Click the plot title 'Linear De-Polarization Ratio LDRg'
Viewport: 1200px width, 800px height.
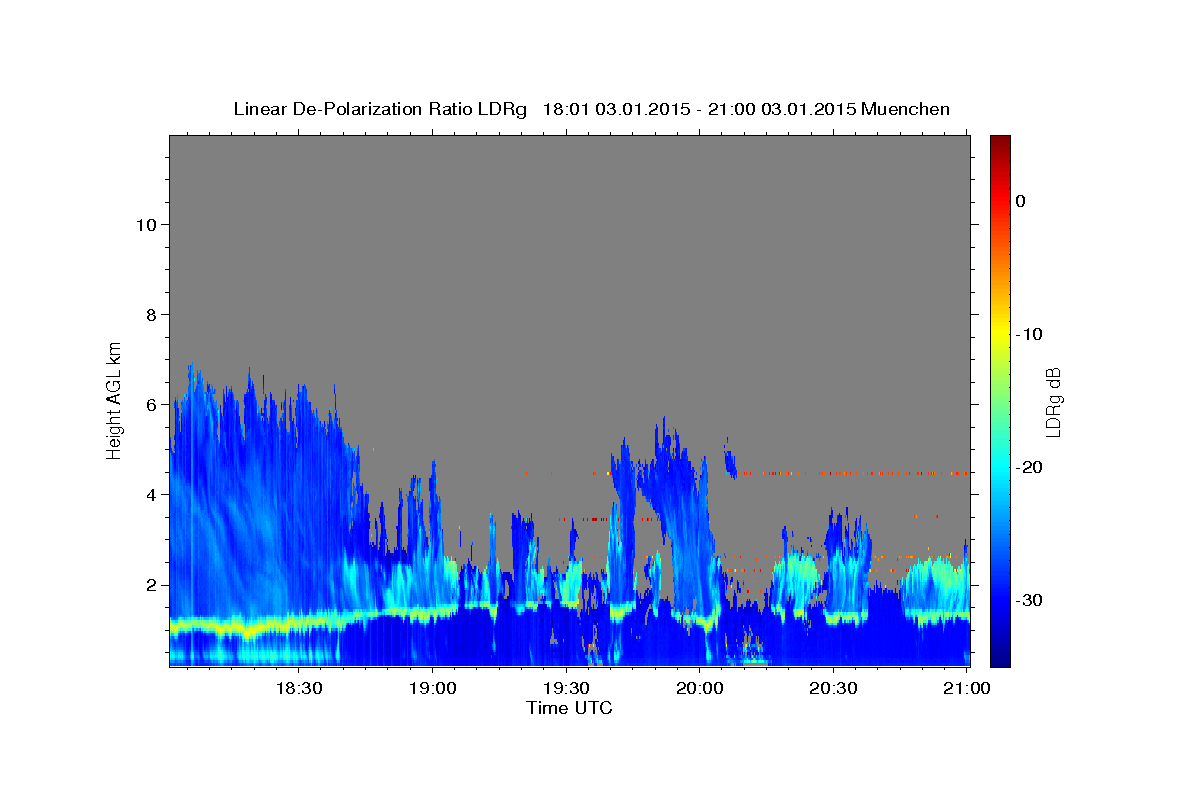point(379,109)
